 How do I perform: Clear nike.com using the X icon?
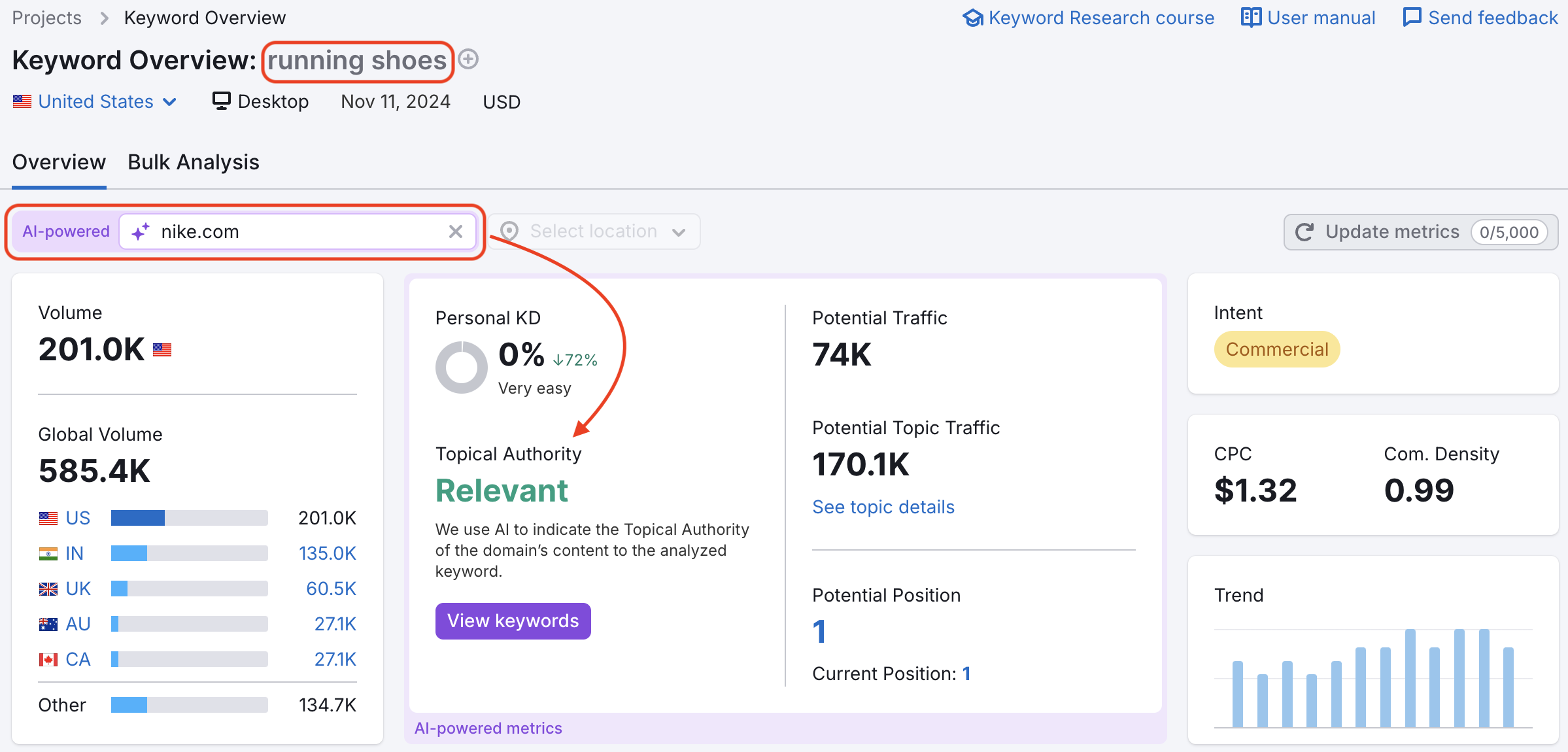coord(455,231)
